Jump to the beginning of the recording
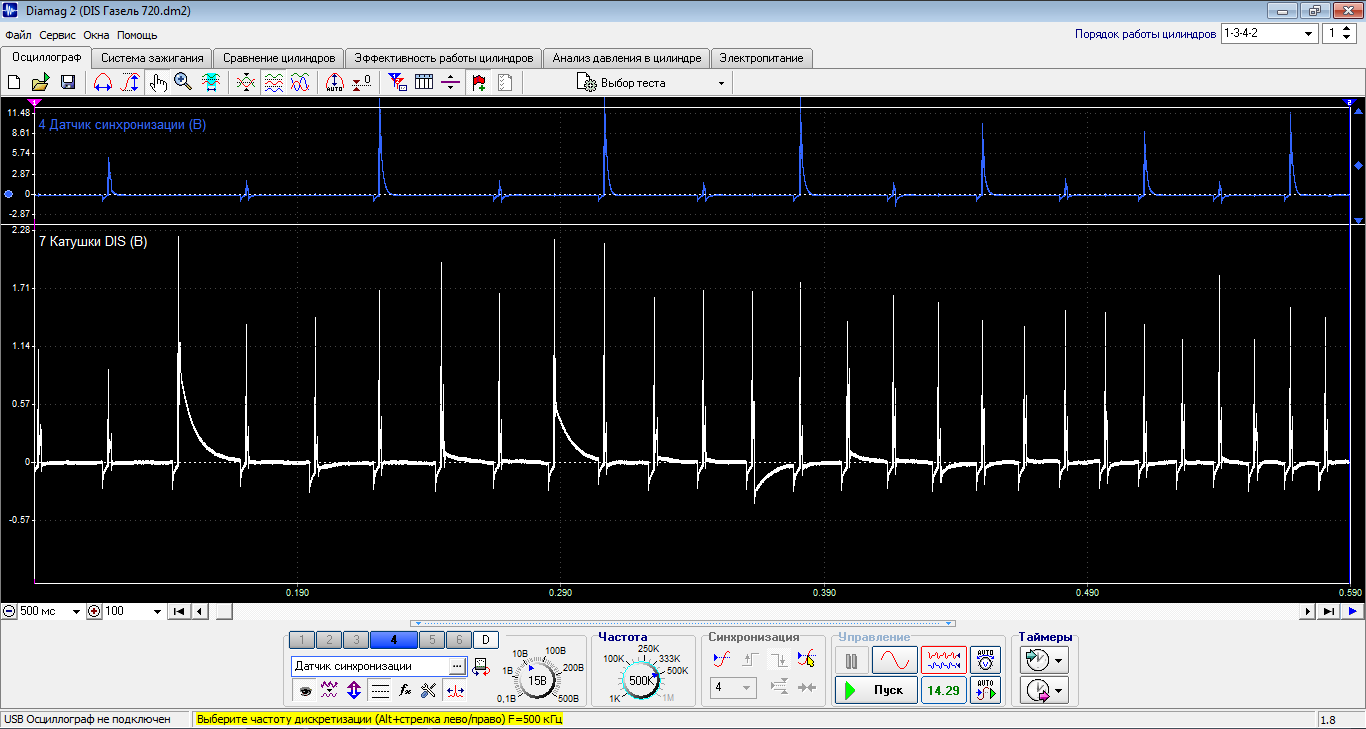The height and width of the screenshot is (729, 1366). (x=179, y=611)
